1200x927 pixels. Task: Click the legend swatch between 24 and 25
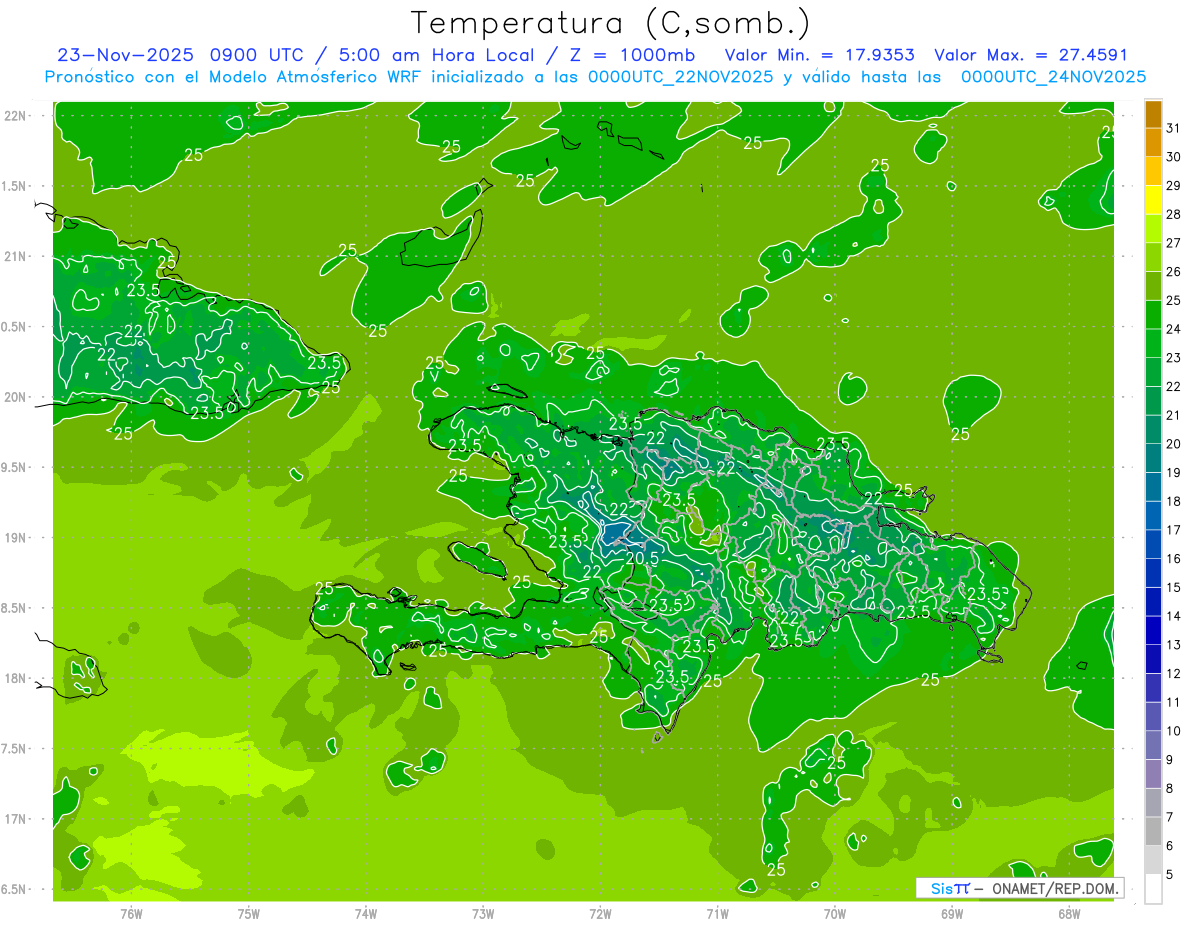point(1153,315)
